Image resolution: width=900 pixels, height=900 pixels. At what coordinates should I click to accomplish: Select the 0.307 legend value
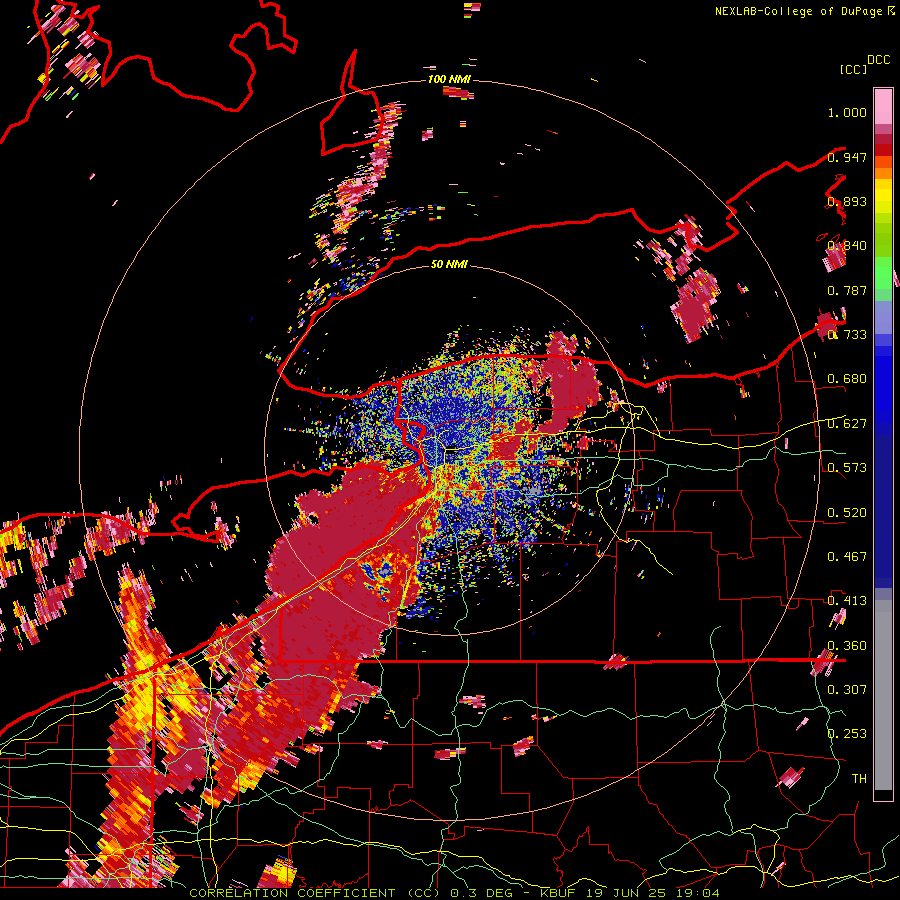847,689
